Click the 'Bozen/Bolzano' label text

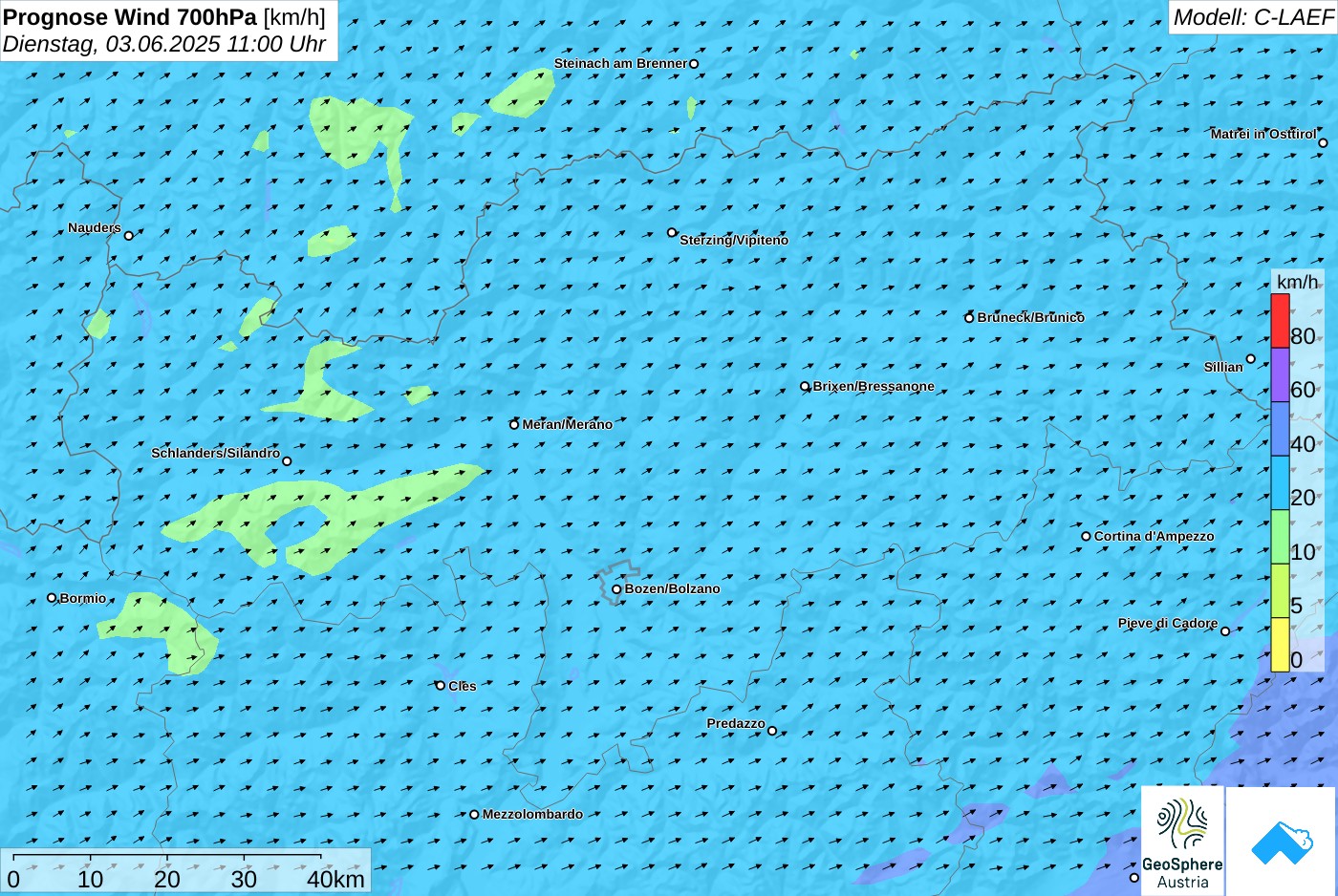coord(673,589)
